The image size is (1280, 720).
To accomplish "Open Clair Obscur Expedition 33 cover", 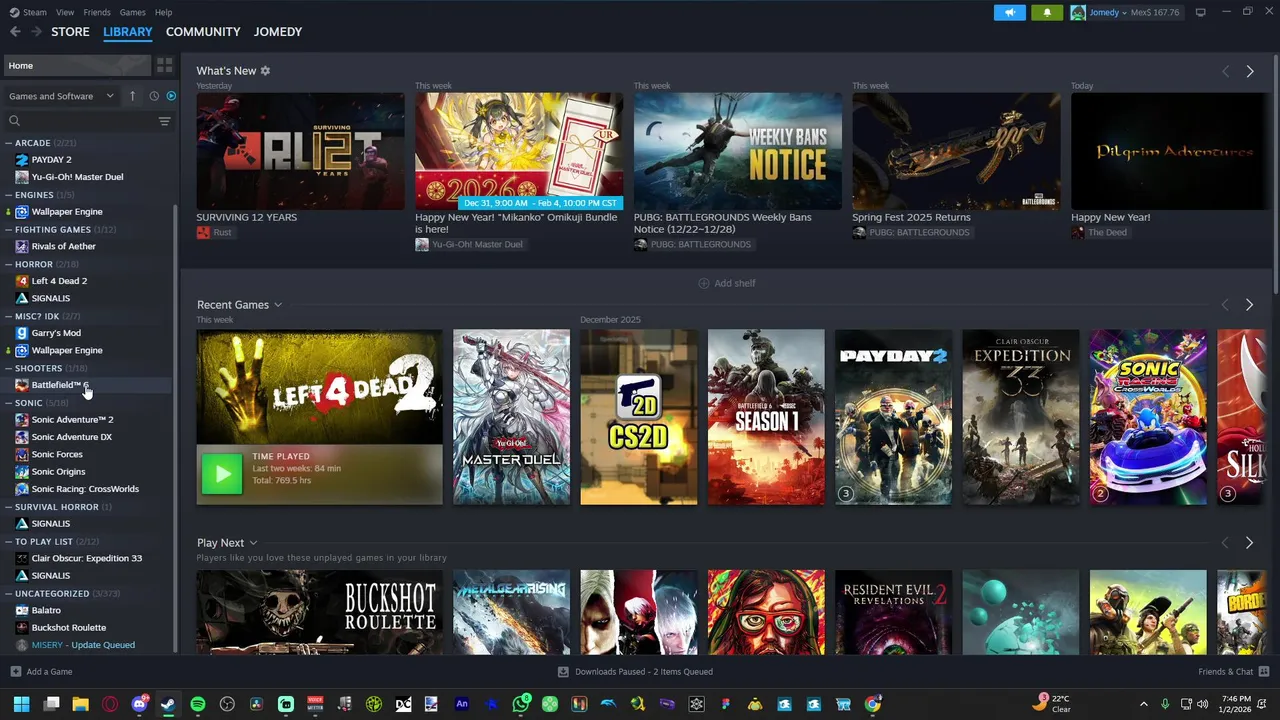I will tap(1021, 417).
